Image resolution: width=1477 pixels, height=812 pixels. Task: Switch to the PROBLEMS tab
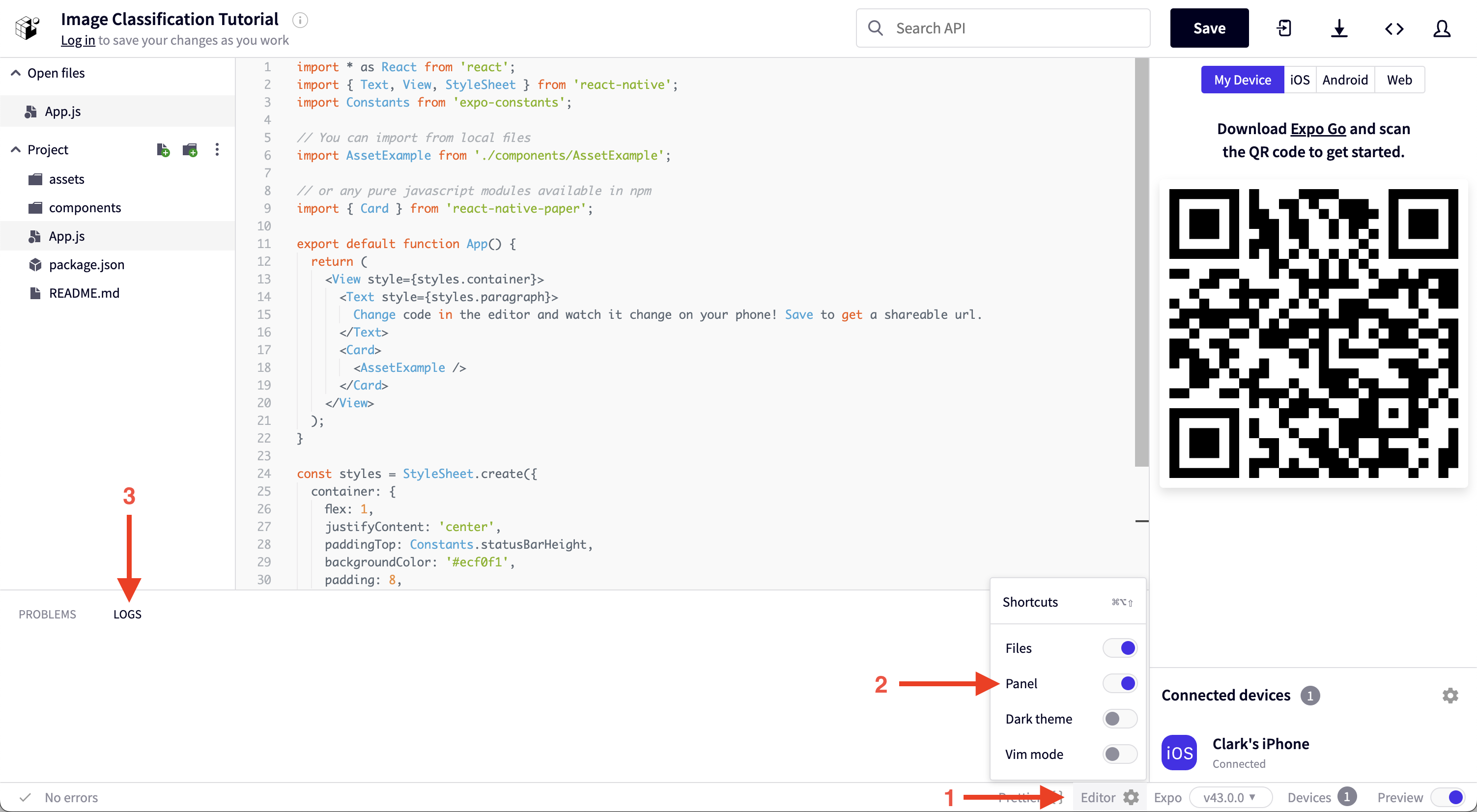[x=47, y=614]
